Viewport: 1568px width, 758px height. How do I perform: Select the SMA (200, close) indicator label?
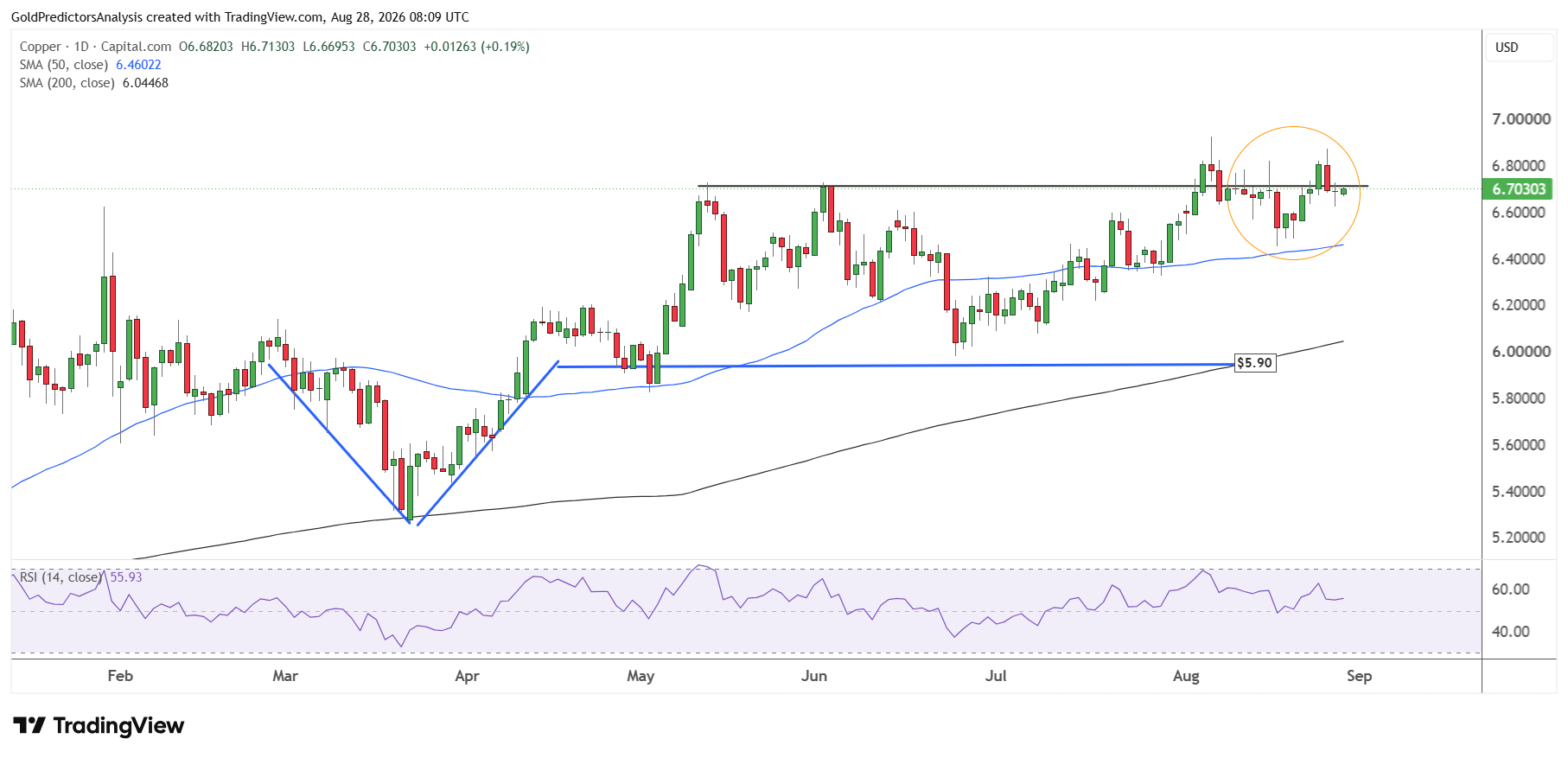67,83
